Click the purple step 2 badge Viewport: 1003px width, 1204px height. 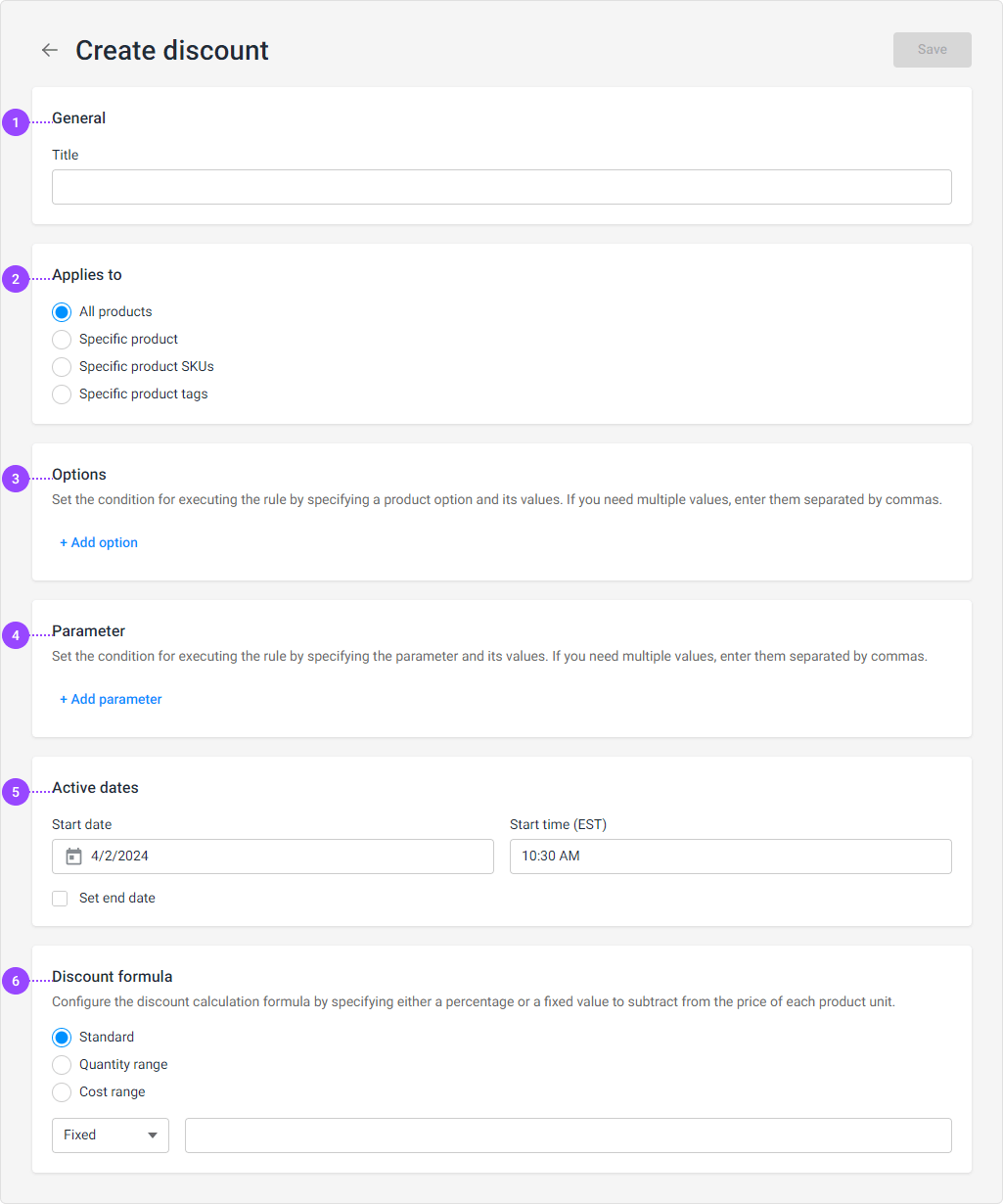pyautogui.click(x=16, y=279)
